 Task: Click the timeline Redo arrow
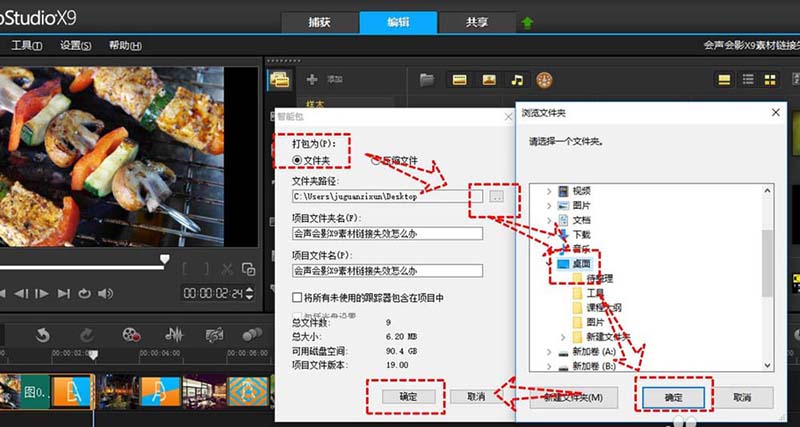click(87, 335)
